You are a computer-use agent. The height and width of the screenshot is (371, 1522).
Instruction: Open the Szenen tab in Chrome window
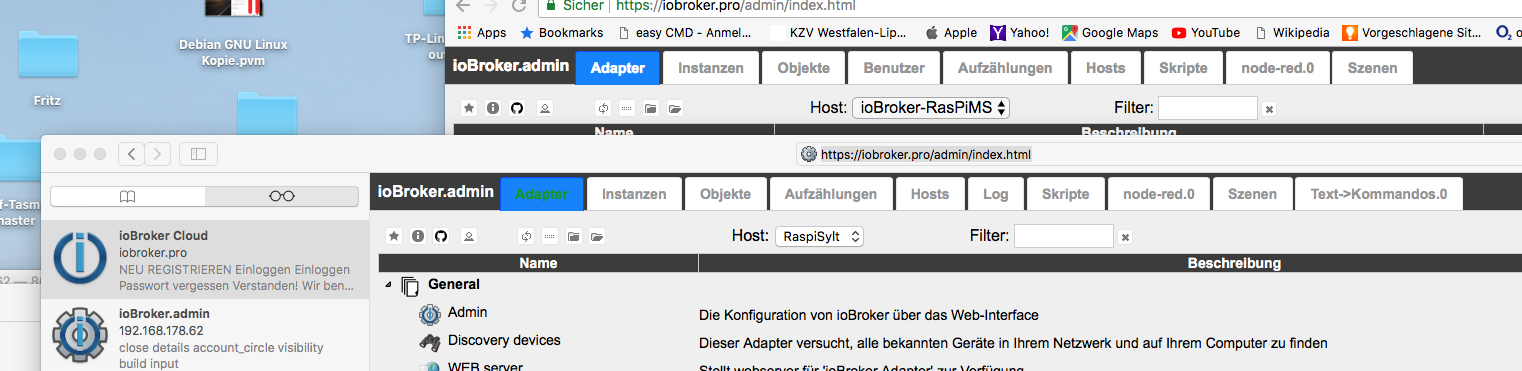tap(1372, 68)
